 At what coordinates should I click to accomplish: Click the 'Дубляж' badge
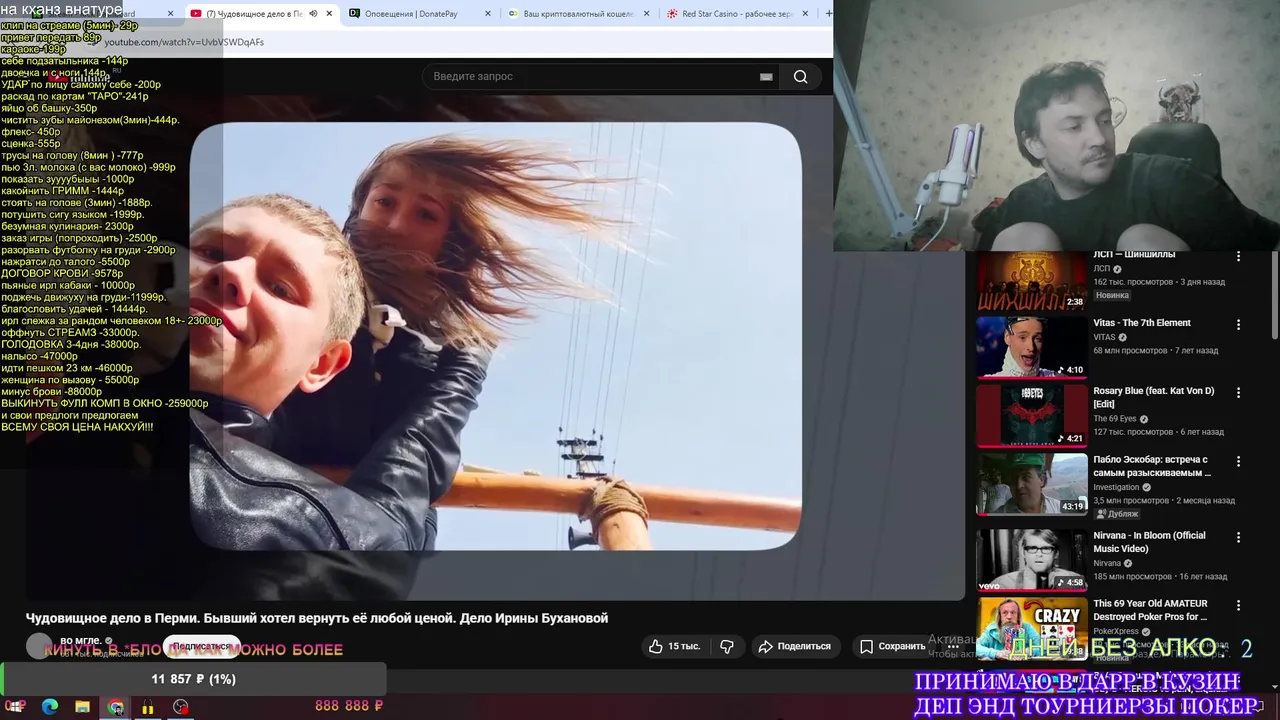[1117, 514]
